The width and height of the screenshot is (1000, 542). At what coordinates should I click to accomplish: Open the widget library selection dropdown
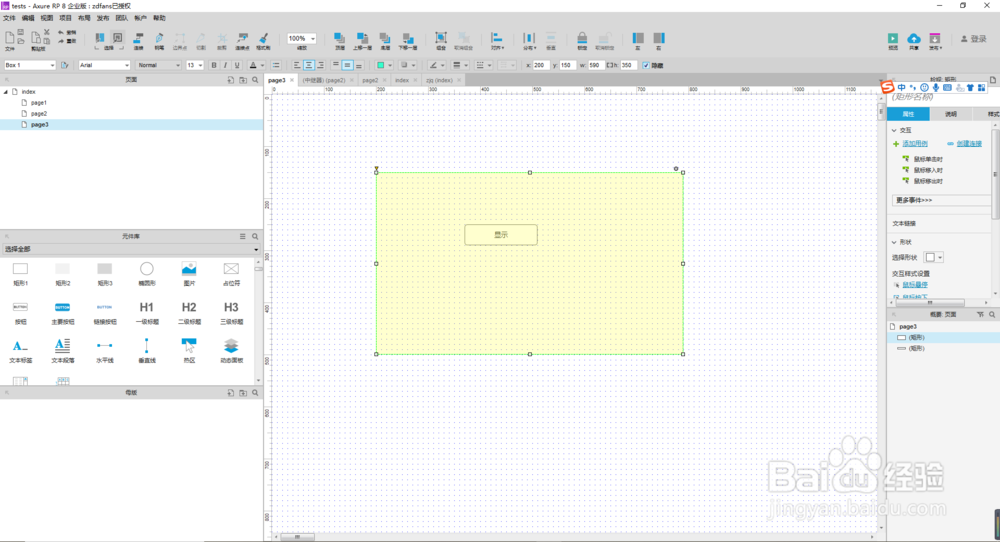point(131,249)
